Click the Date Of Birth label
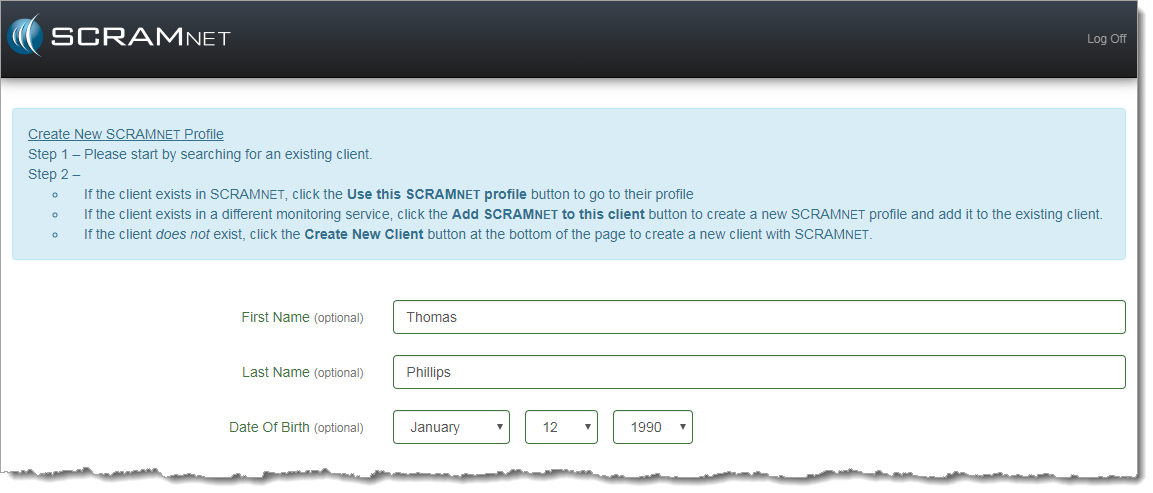This screenshot has height=493, width=1153. [269, 427]
